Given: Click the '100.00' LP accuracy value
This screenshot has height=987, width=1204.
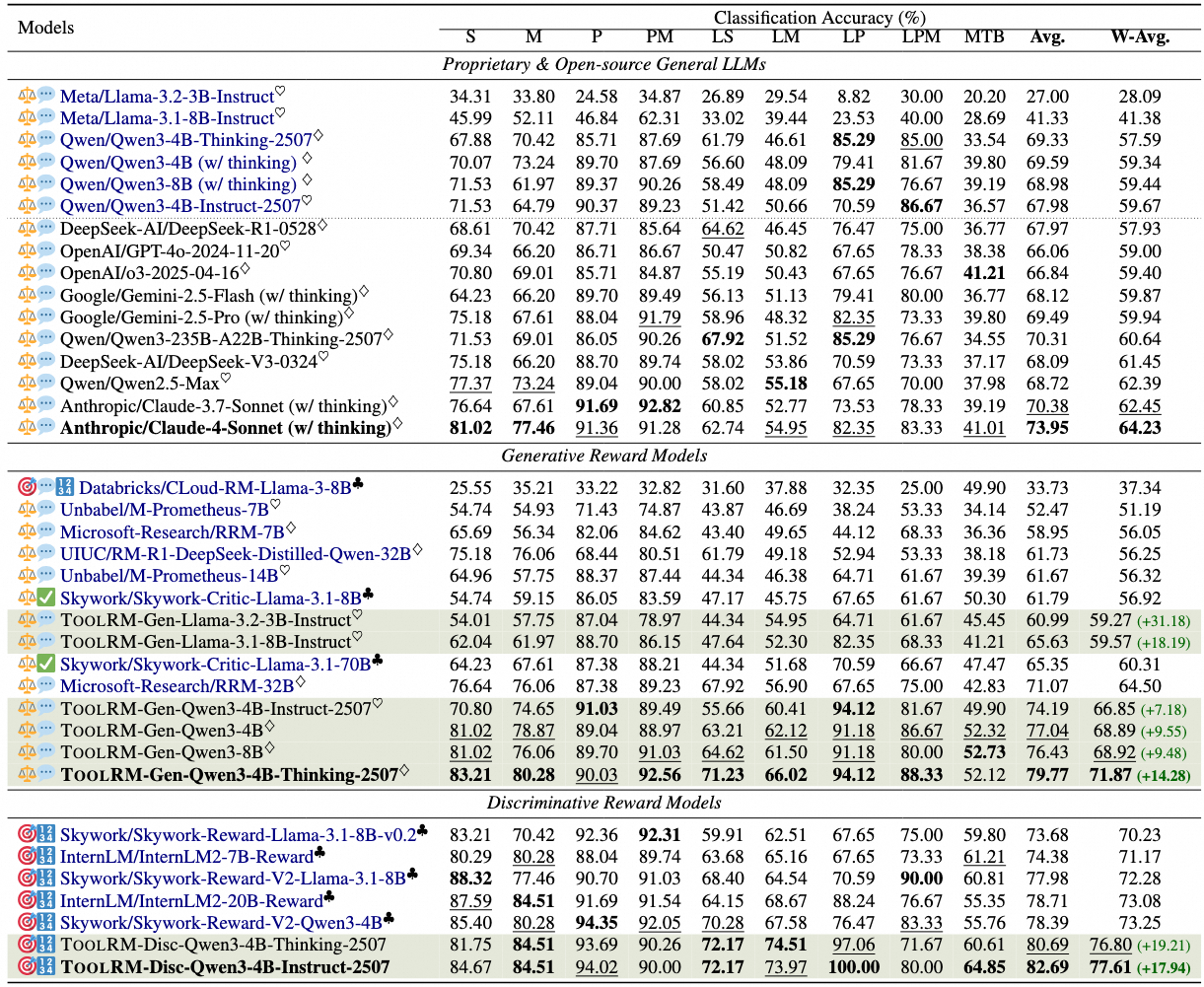Looking at the screenshot, I should 853,967.
